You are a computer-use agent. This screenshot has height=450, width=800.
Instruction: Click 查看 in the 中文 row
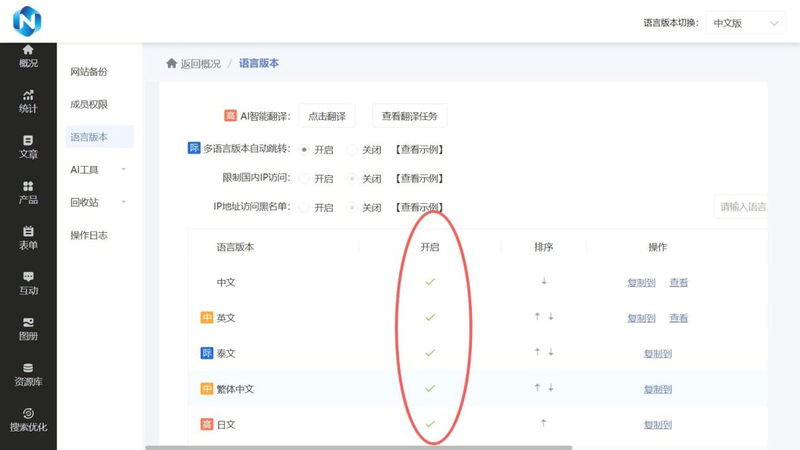(x=679, y=282)
